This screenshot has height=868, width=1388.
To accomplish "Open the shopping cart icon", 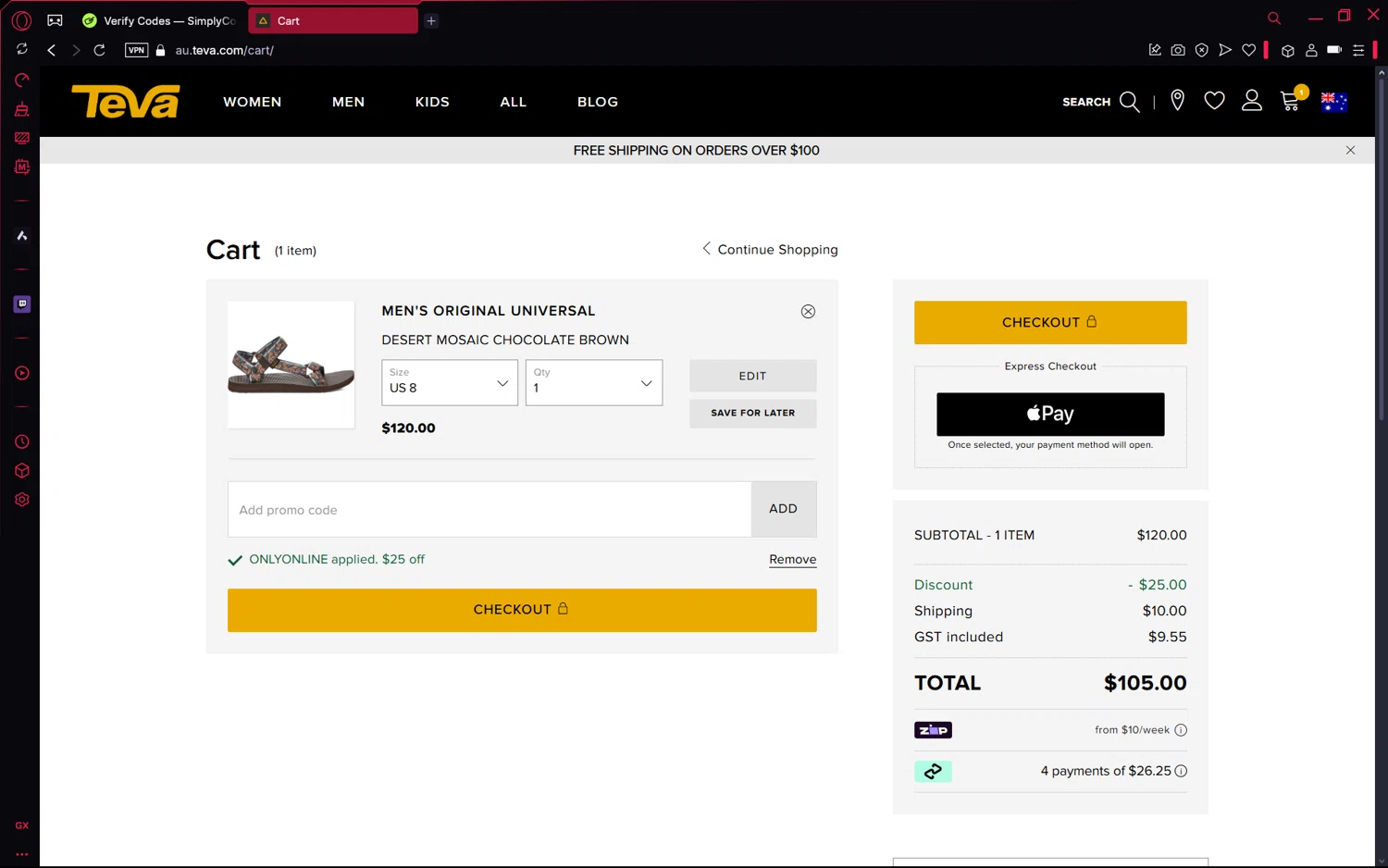I will (x=1292, y=99).
